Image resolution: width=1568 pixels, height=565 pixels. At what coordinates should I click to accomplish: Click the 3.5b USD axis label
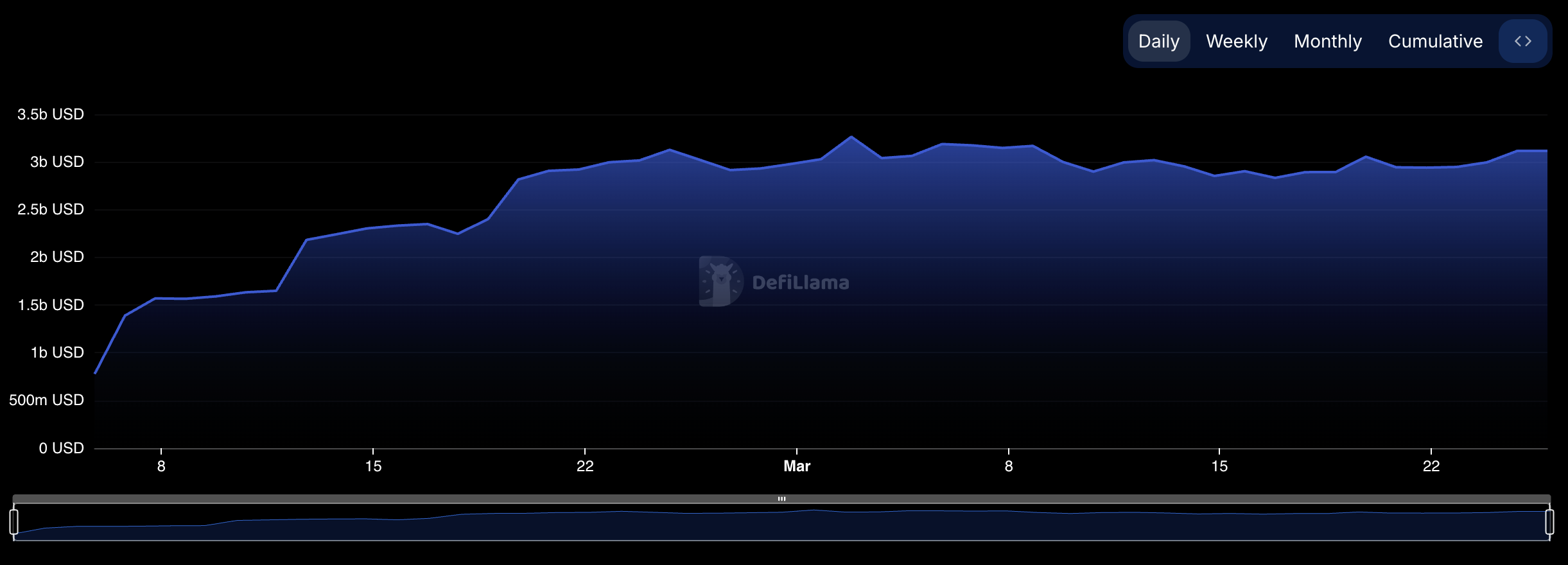coord(51,114)
